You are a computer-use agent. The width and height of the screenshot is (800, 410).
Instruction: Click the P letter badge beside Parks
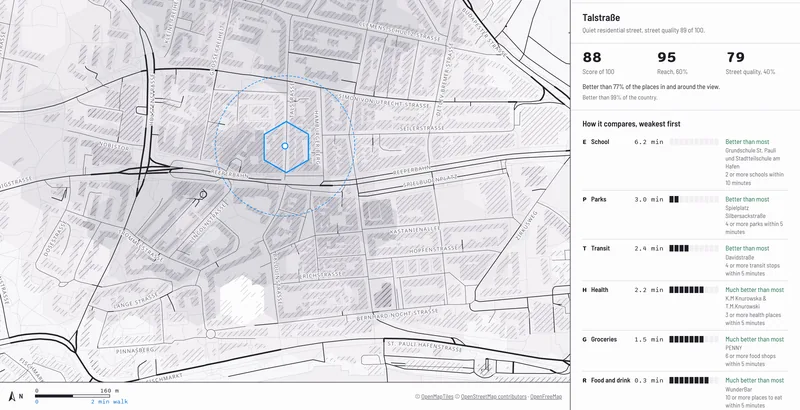(x=584, y=199)
